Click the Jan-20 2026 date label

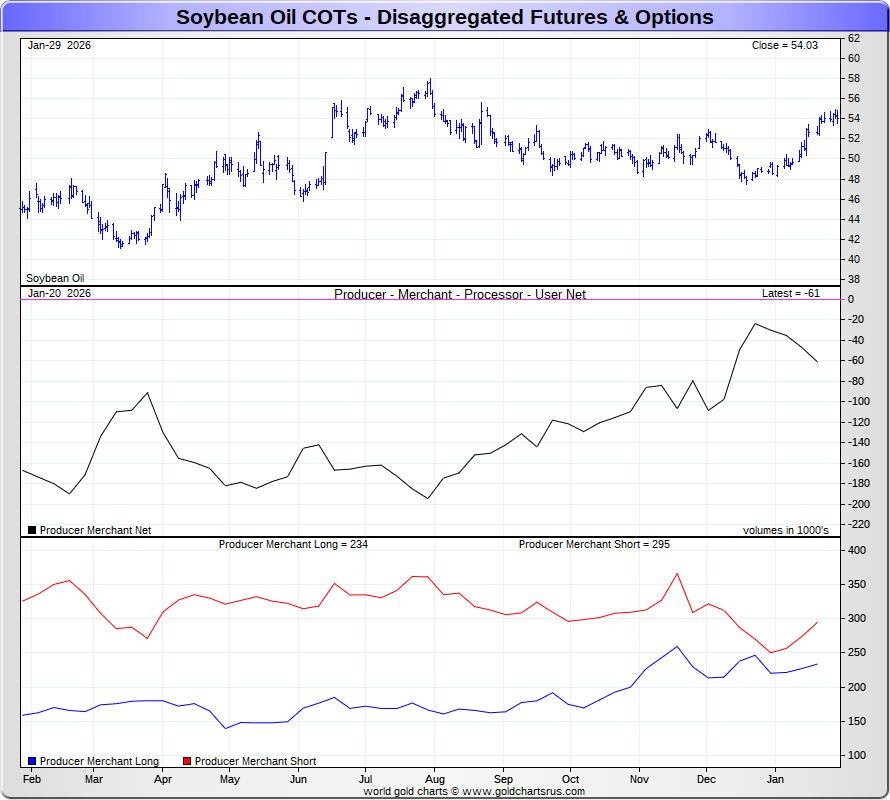(59, 293)
